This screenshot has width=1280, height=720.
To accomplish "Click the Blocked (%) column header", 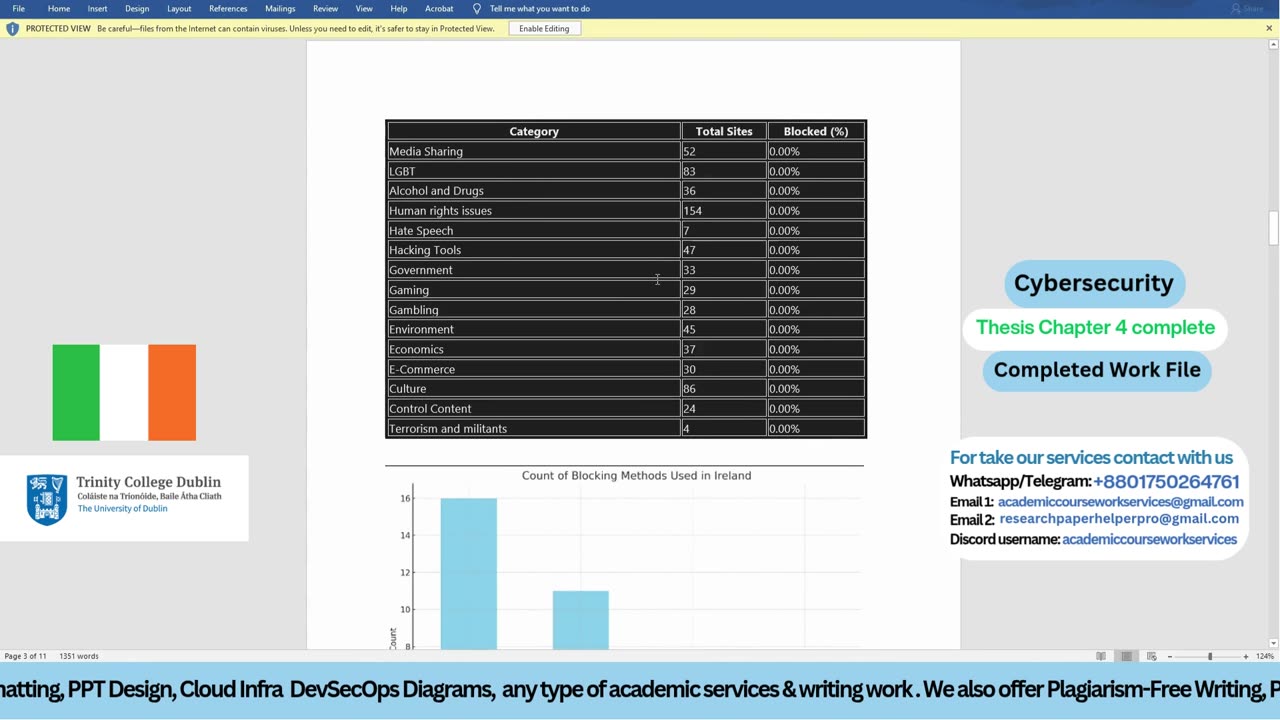I will pyautogui.click(x=816, y=131).
